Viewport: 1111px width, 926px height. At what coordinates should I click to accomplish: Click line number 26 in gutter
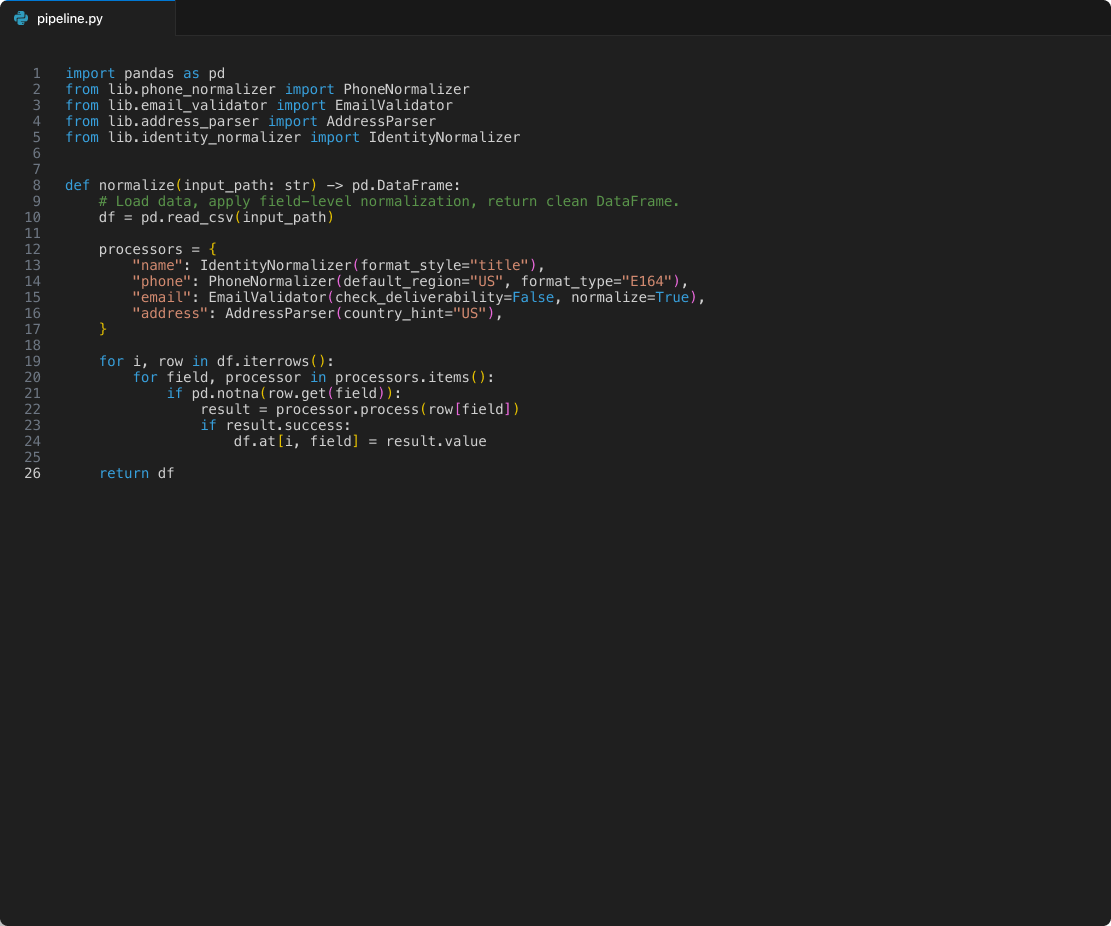click(x=33, y=473)
